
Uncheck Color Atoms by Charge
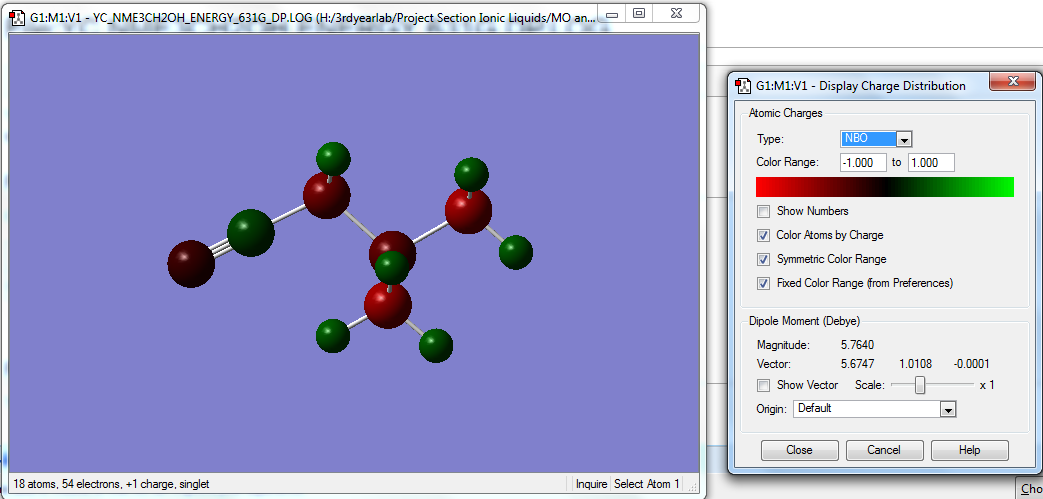(x=764, y=235)
